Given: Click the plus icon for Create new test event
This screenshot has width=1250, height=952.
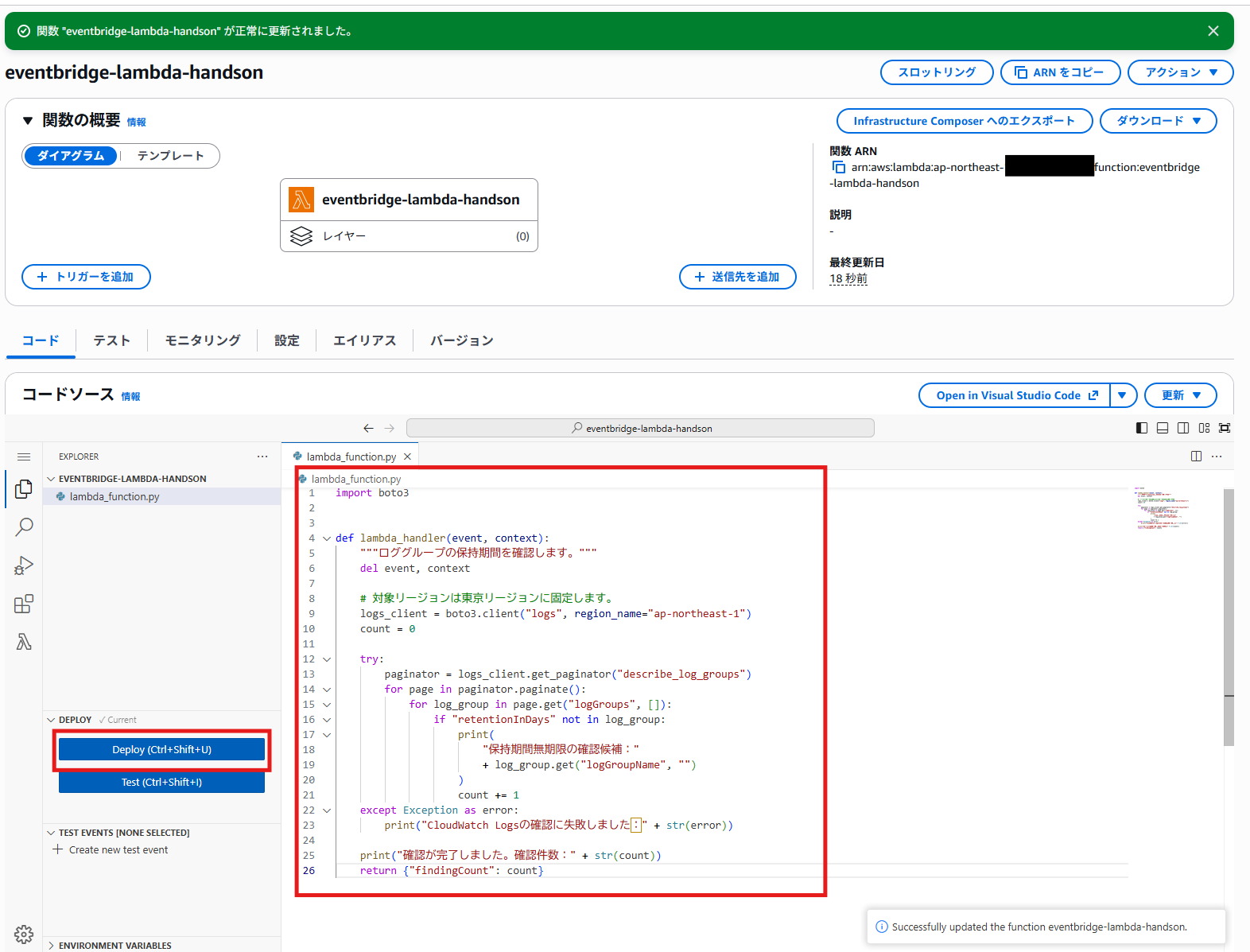Looking at the screenshot, I should pos(57,849).
